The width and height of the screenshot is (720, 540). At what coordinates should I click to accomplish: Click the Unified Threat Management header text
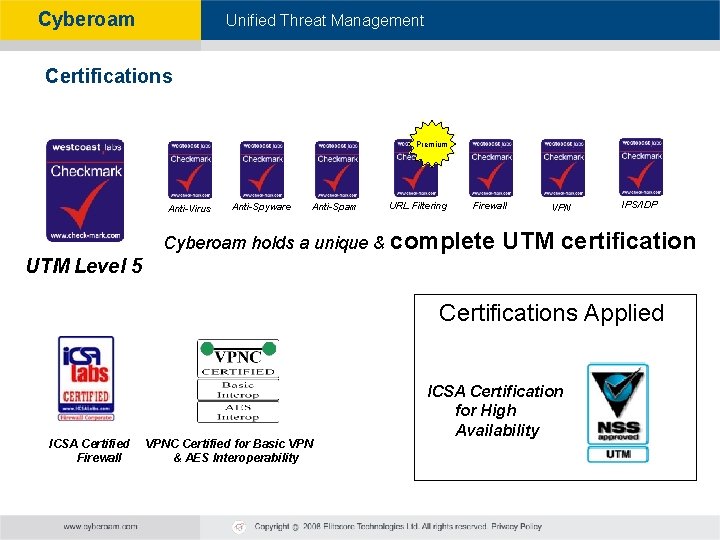[325, 20]
